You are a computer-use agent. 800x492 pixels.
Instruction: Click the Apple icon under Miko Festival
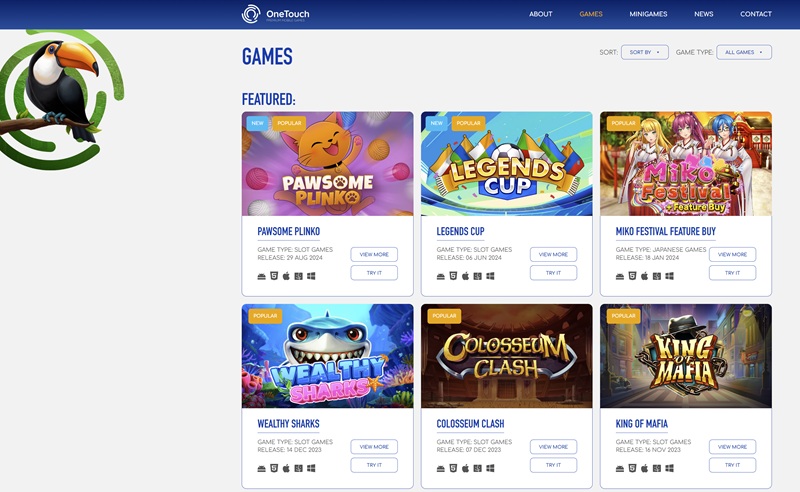[x=644, y=276]
